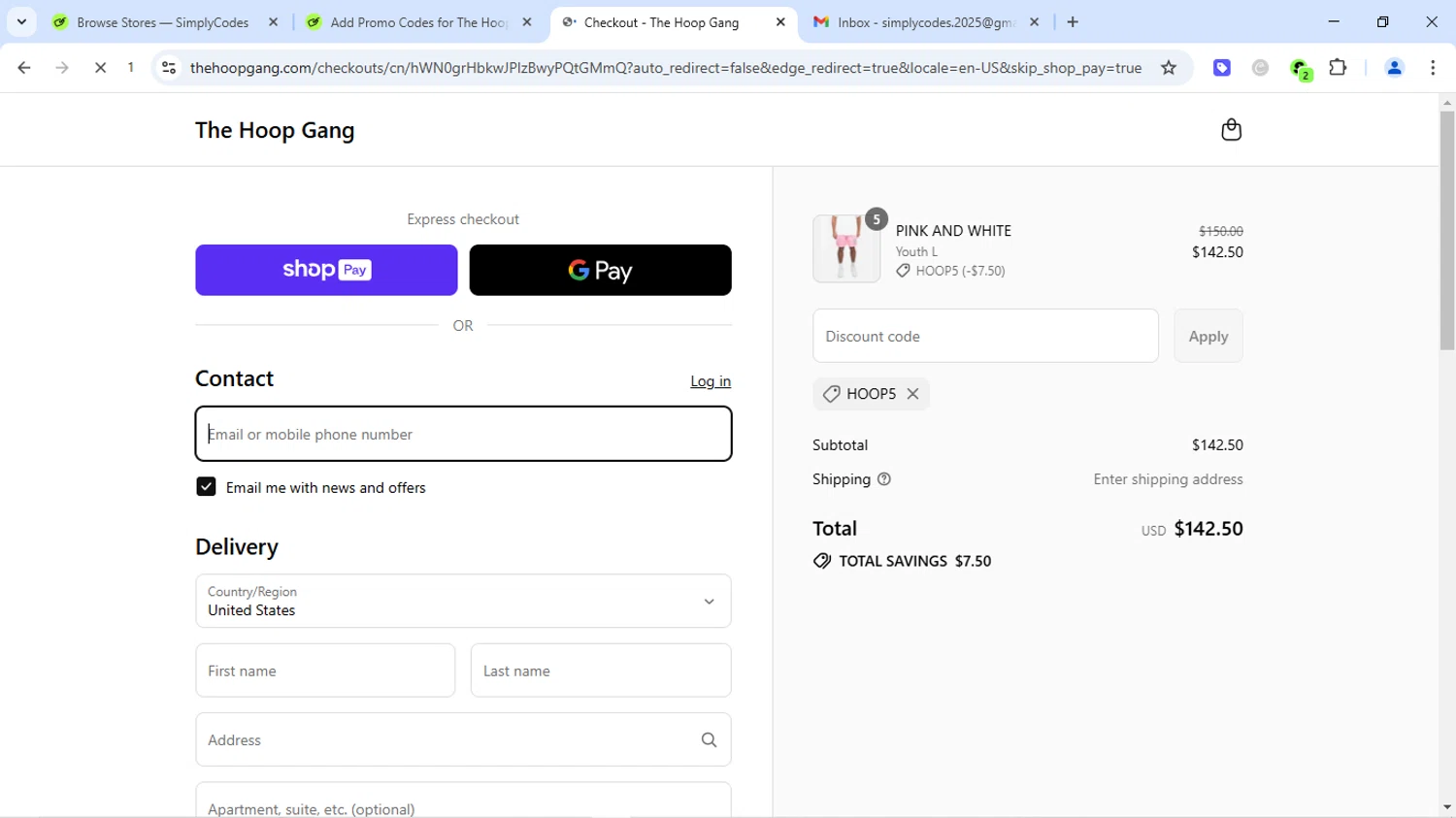Click the PINK AND WHITE product name
The image size is (1456, 818).
[953, 231]
